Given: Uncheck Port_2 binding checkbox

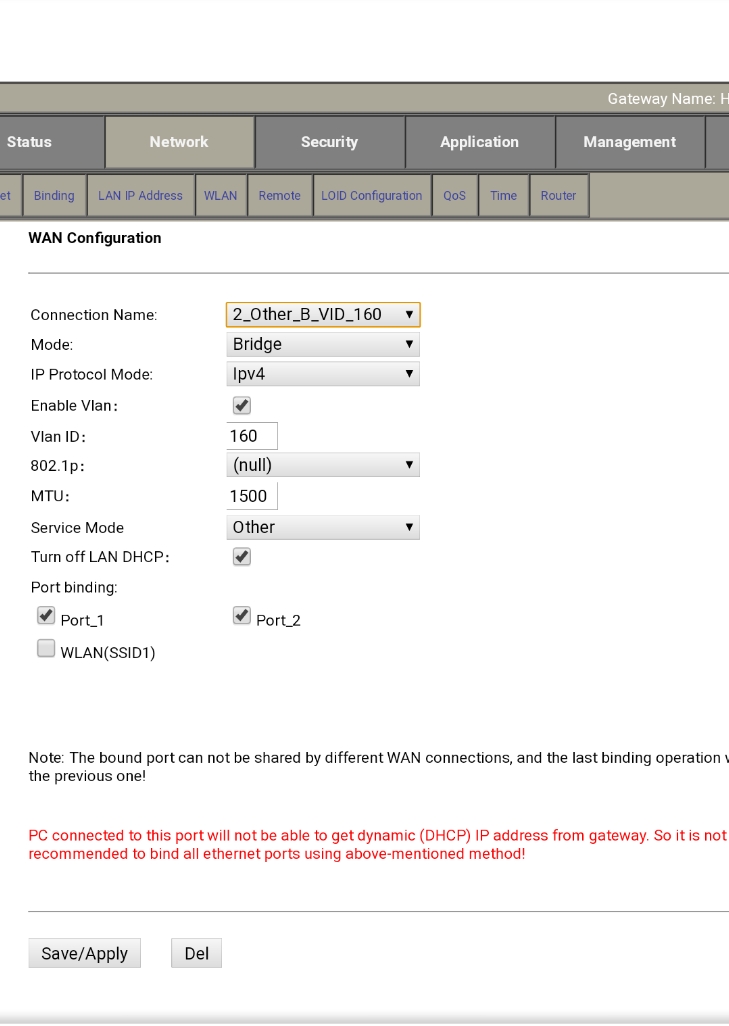Looking at the screenshot, I should pyautogui.click(x=241, y=616).
